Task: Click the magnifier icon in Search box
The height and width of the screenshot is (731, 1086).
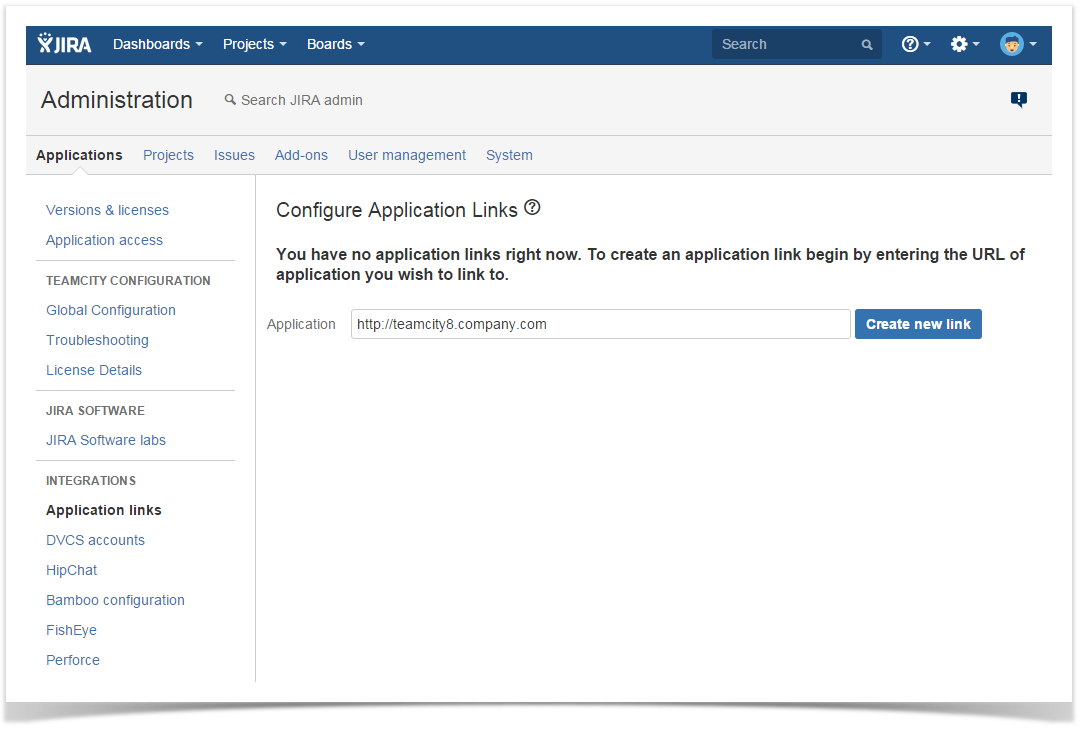Action: tap(867, 45)
